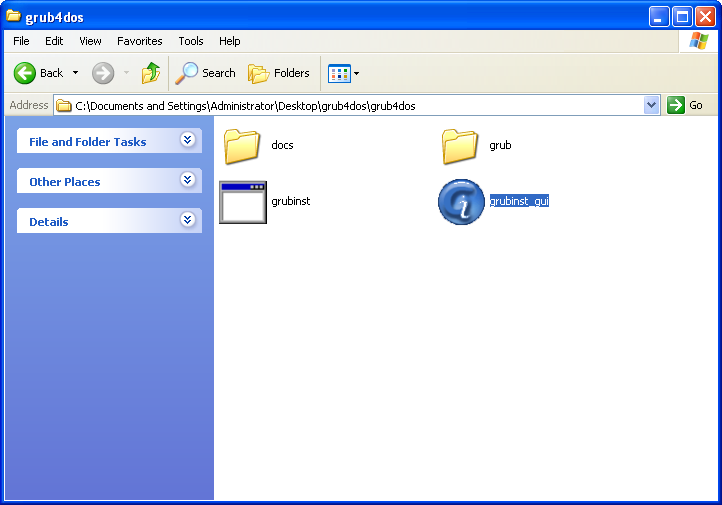Expand the File and Folder Tasks panel
The width and height of the screenshot is (722, 505).
point(187,139)
